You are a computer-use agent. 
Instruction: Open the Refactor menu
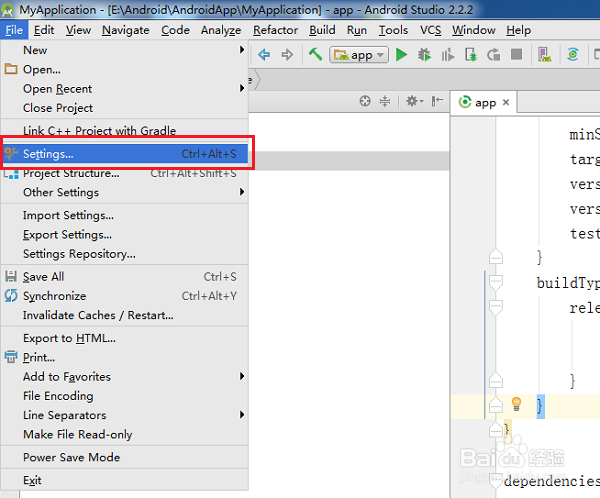click(x=275, y=30)
